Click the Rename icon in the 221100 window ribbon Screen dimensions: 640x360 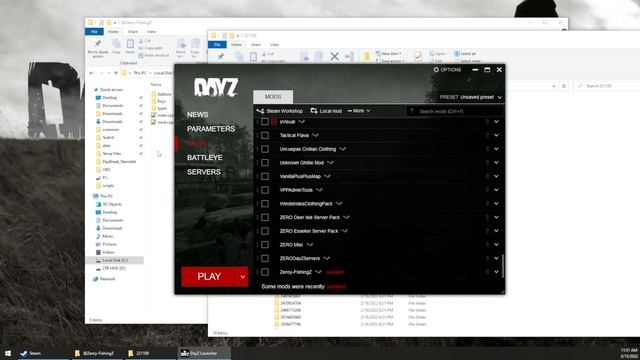pyautogui.click(x=349, y=56)
